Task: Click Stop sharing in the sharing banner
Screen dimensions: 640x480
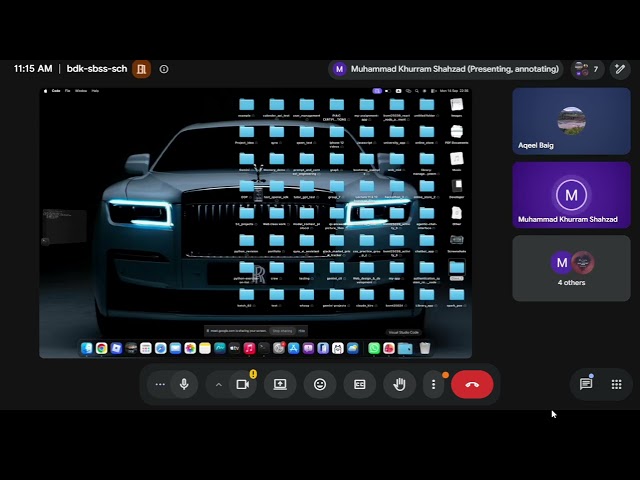Action: tap(282, 331)
